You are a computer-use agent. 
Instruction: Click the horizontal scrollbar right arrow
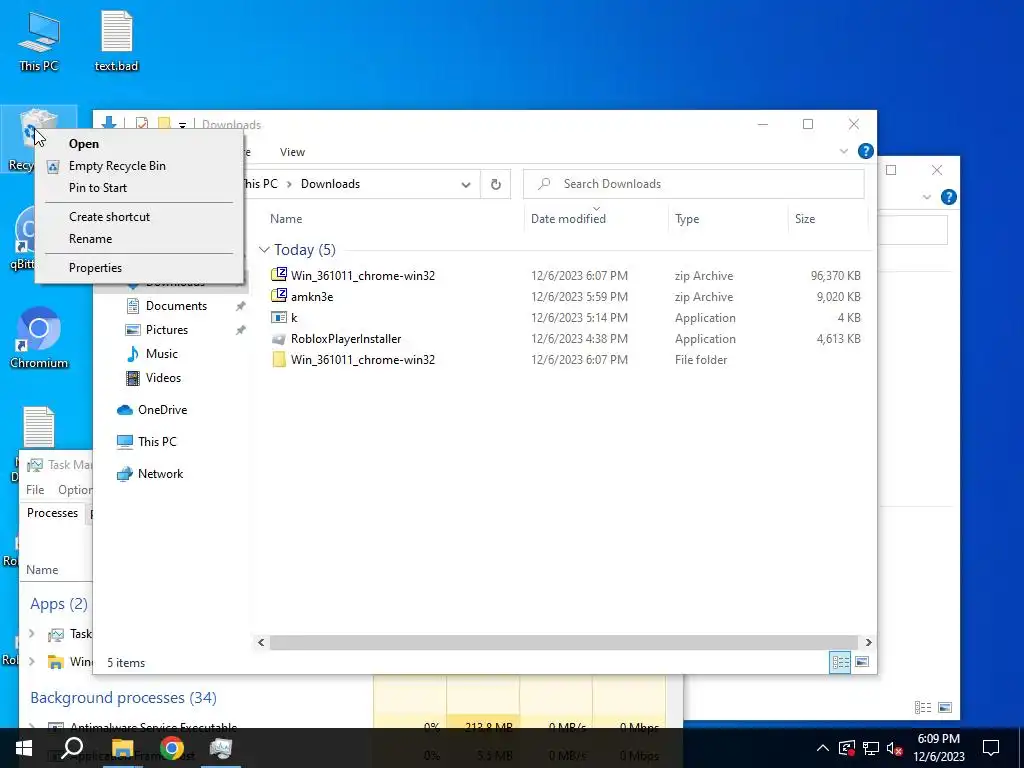pyautogui.click(x=868, y=643)
